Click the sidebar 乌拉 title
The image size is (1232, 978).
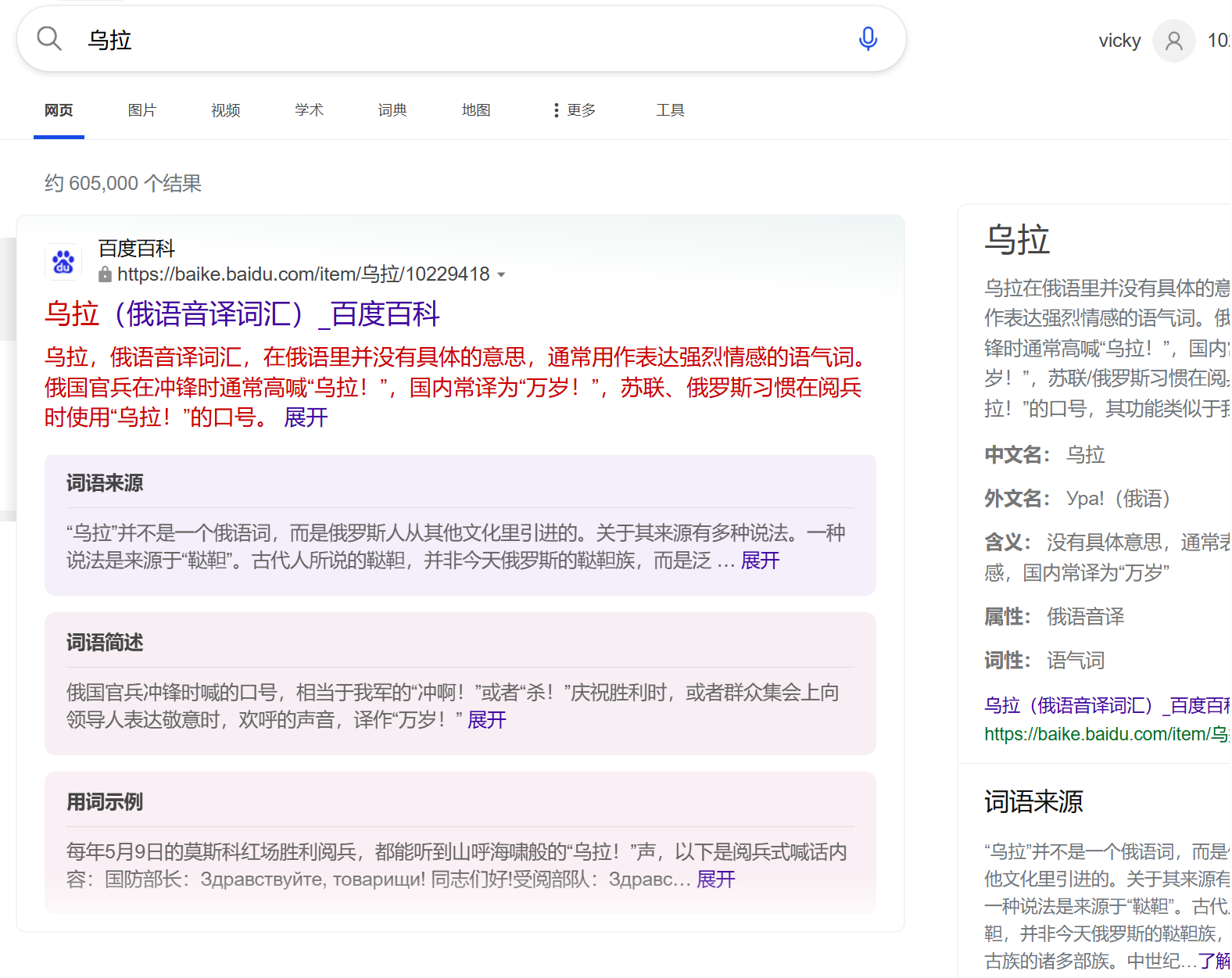pos(1016,239)
